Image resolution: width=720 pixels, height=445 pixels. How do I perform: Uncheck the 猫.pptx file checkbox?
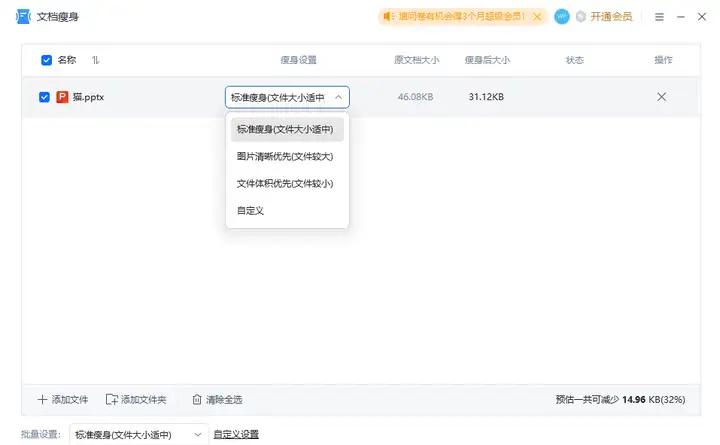(x=44, y=97)
